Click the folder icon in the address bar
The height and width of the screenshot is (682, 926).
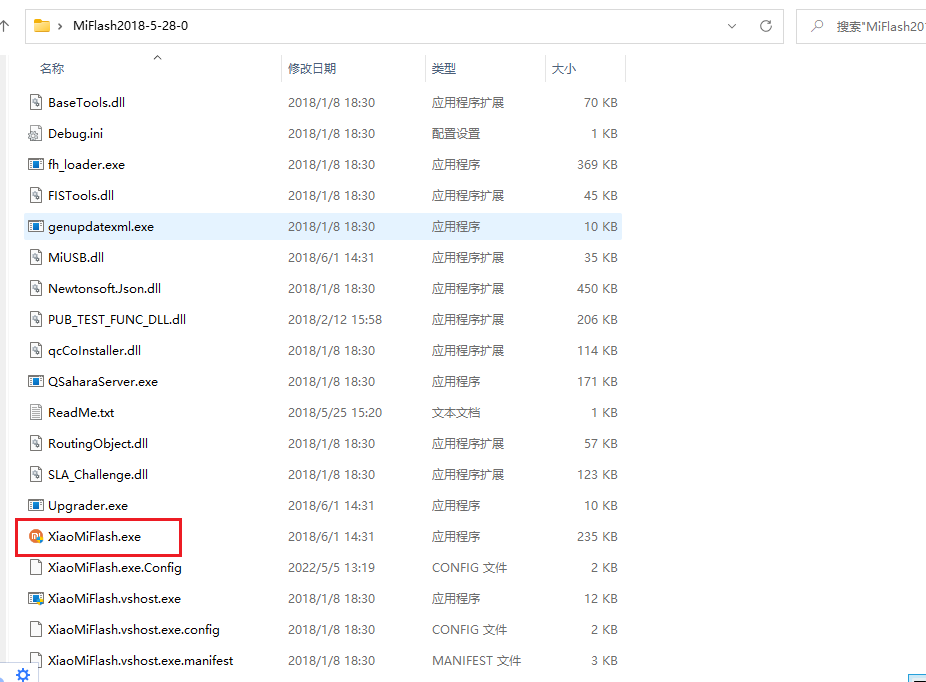(41, 25)
